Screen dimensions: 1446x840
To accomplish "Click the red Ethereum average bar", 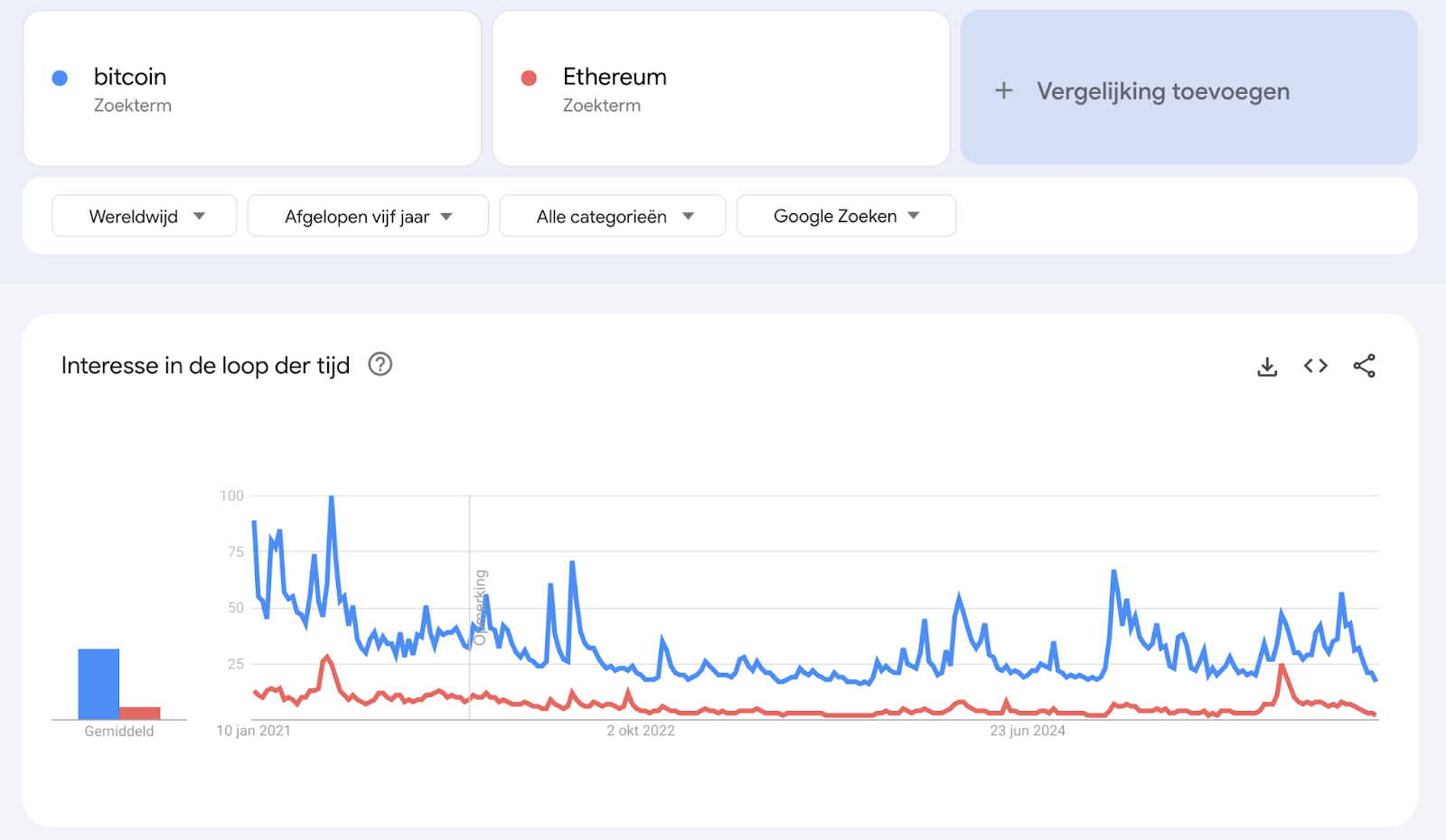I will tap(140, 713).
